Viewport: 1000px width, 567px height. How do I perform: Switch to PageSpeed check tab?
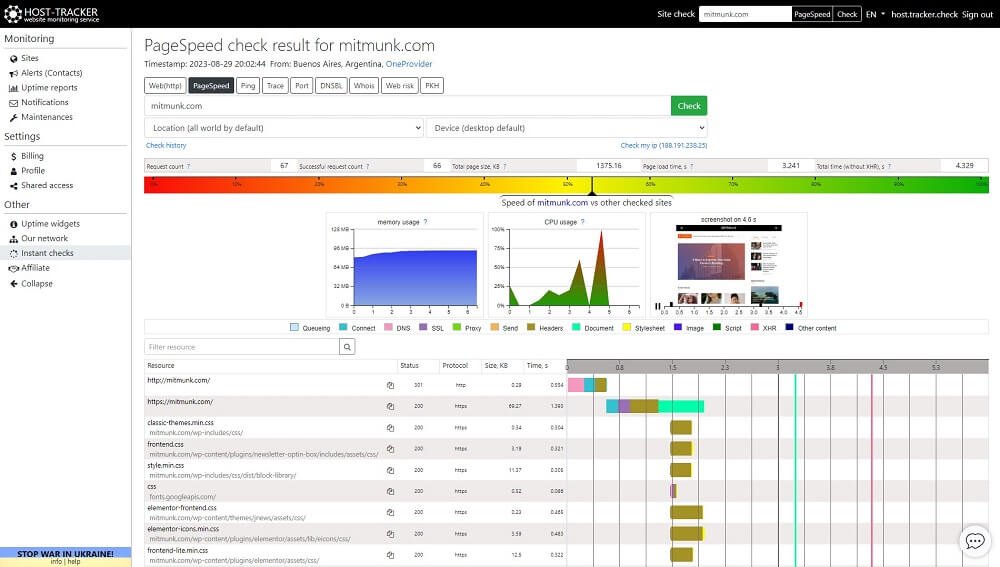point(211,85)
